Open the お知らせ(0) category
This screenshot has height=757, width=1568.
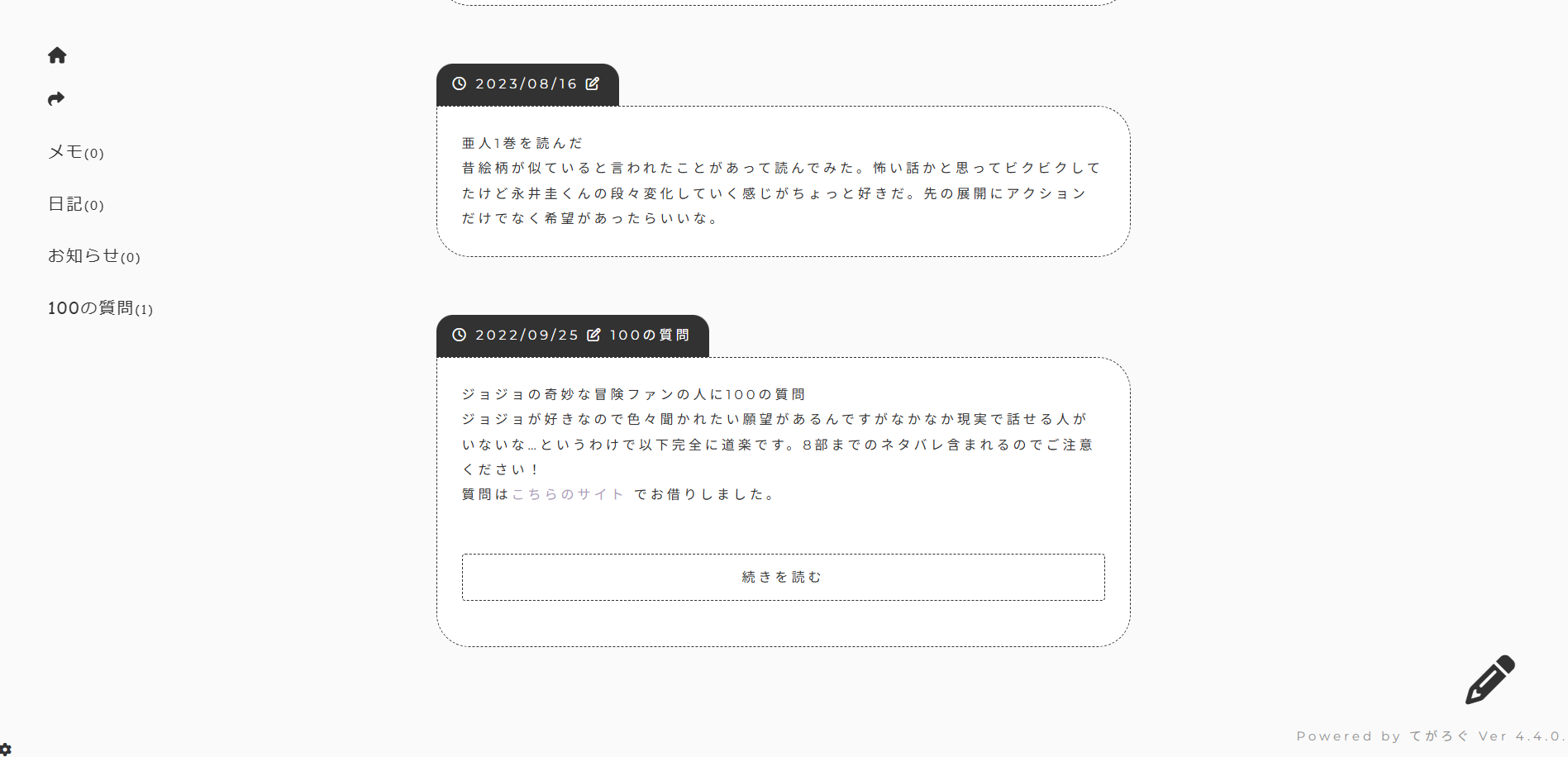coord(93,256)
